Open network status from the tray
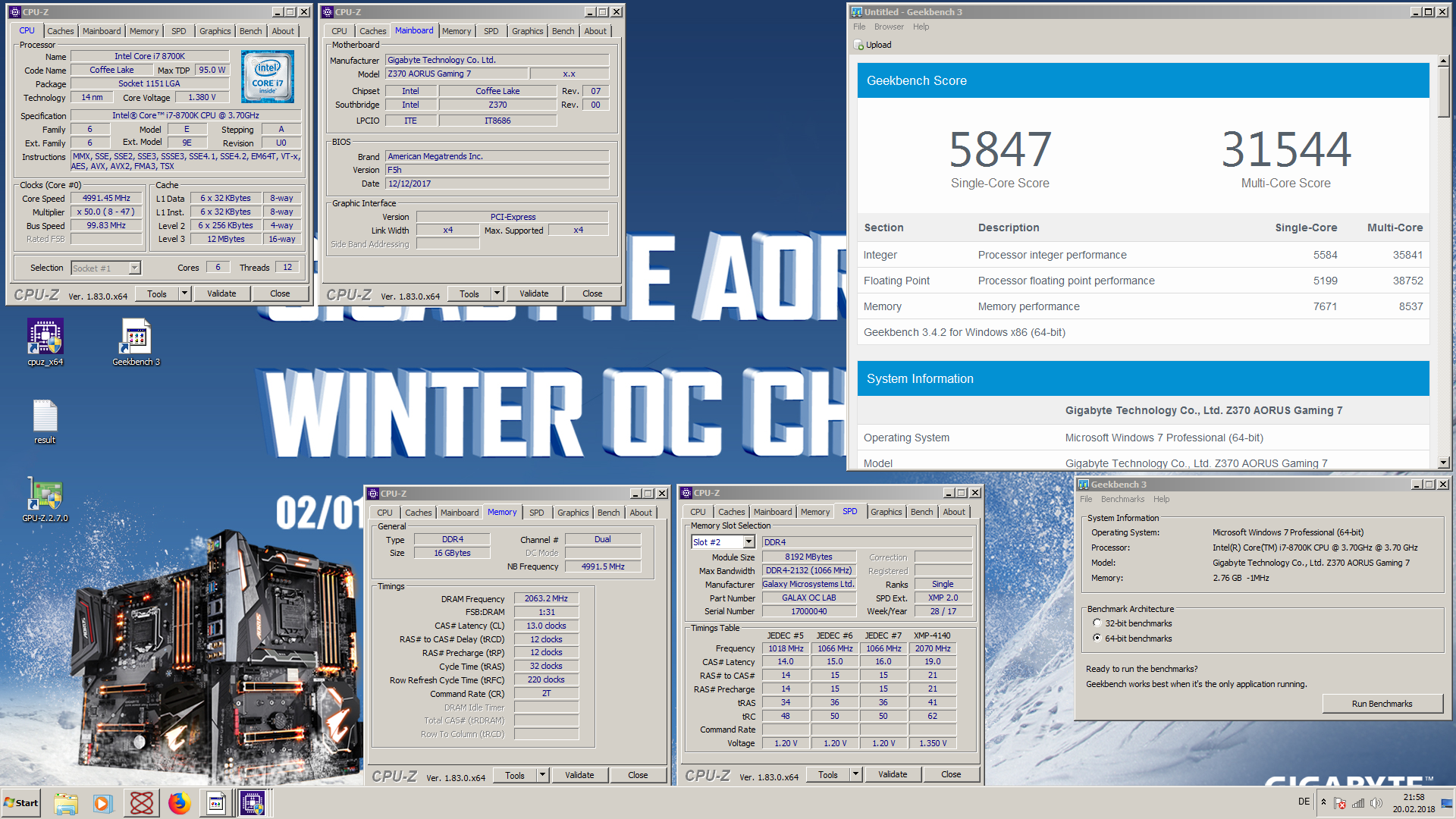This screenshot has width=1456, height=819. (1358, 803)
